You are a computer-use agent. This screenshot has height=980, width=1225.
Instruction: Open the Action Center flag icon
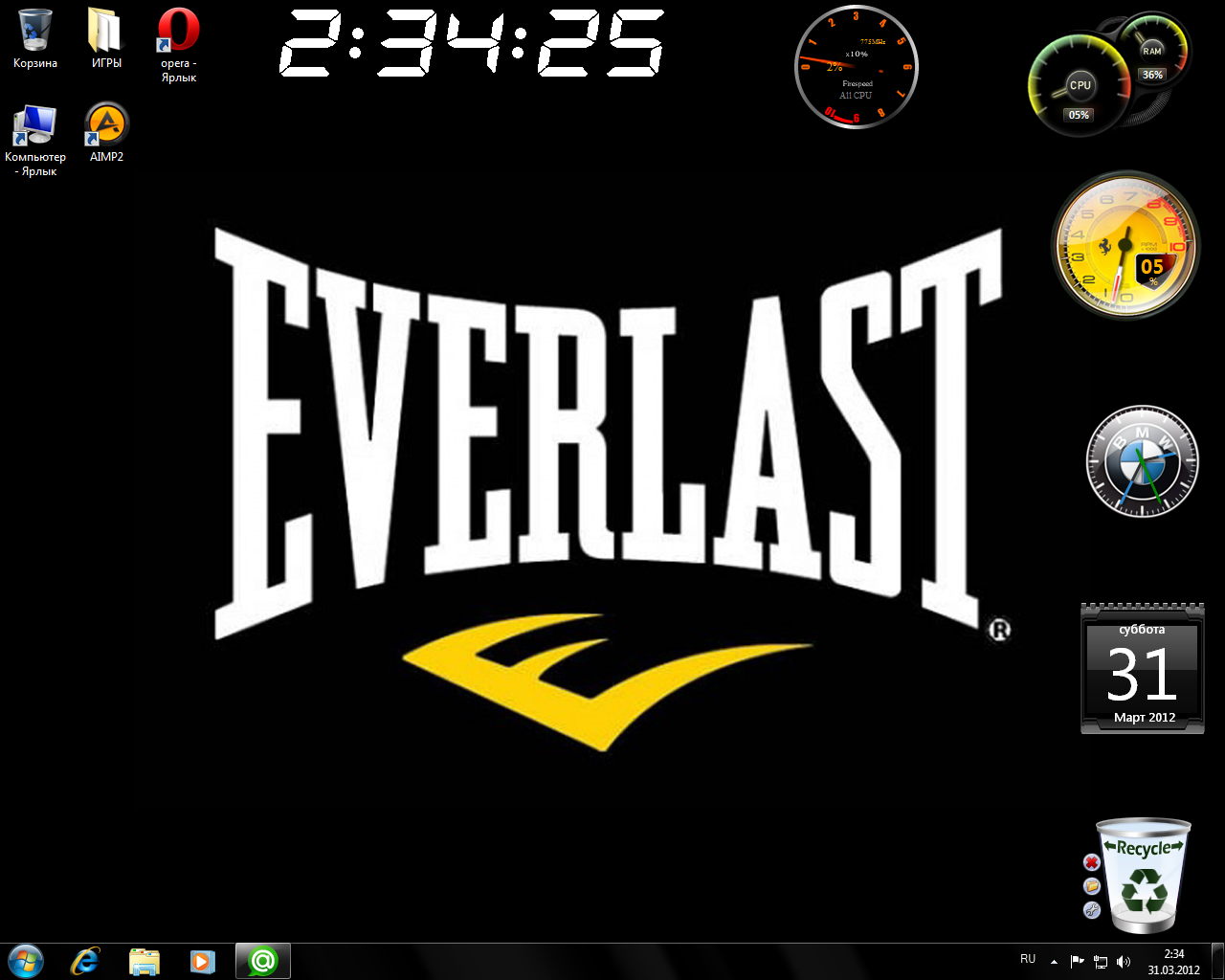tap(1077, 962)
